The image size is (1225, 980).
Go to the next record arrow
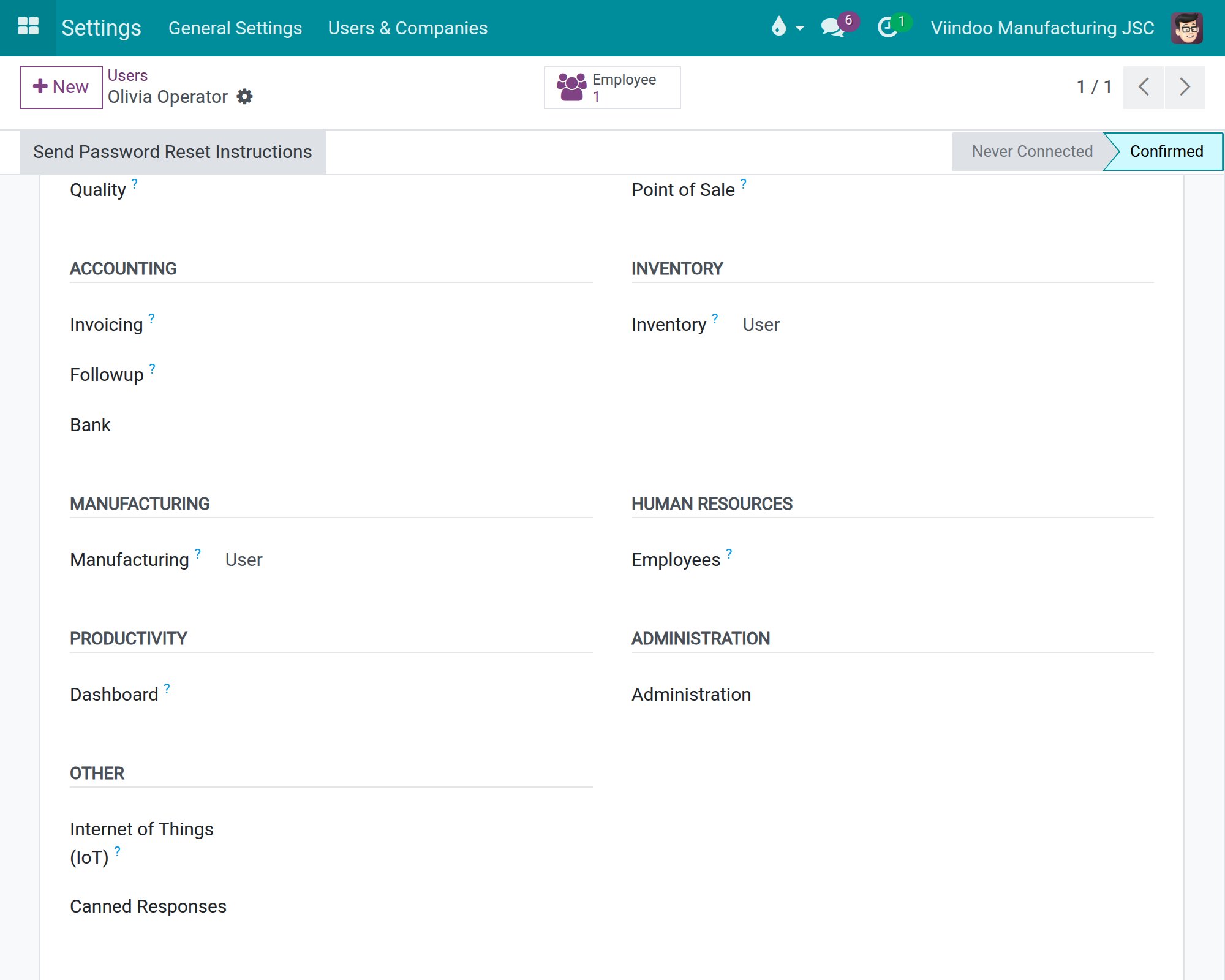[x=1185, y=87]
